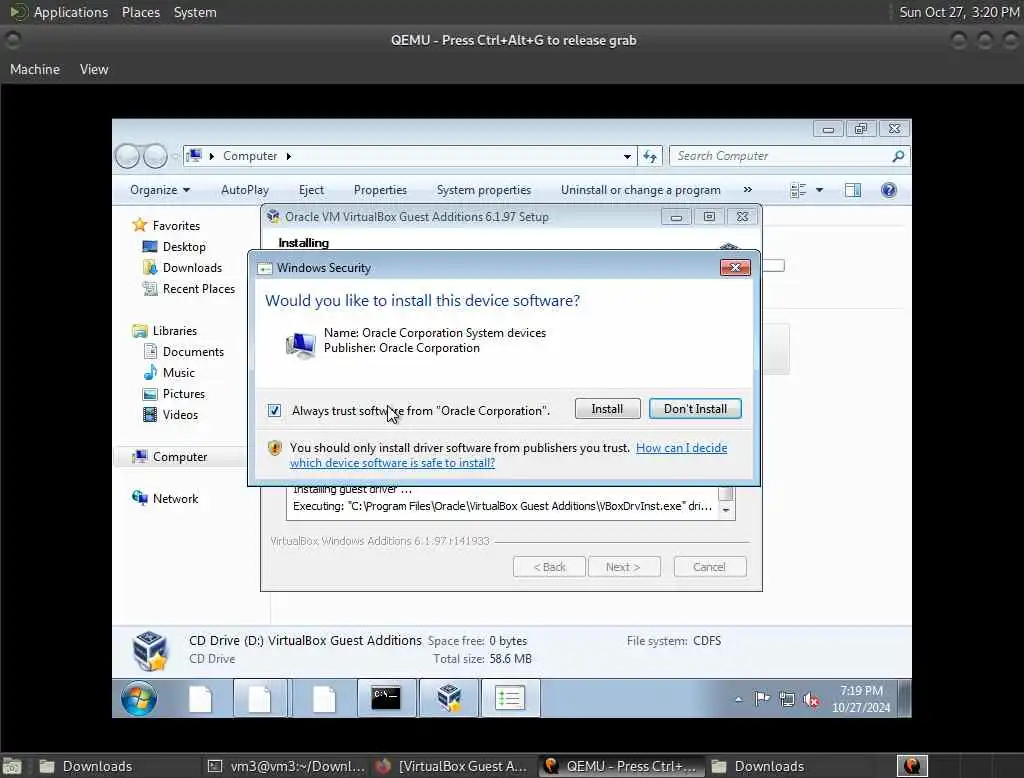Open the command prompt taskbar icon
This screenshot has width=1024, height=778.
pyautogui.click(x=386, y=698)
